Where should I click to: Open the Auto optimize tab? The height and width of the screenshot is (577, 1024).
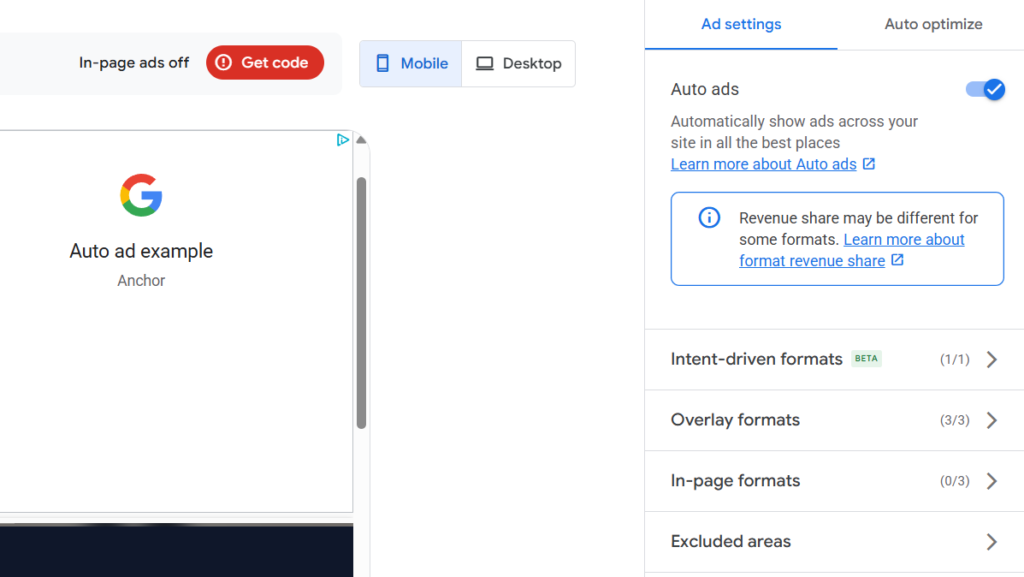933,24
